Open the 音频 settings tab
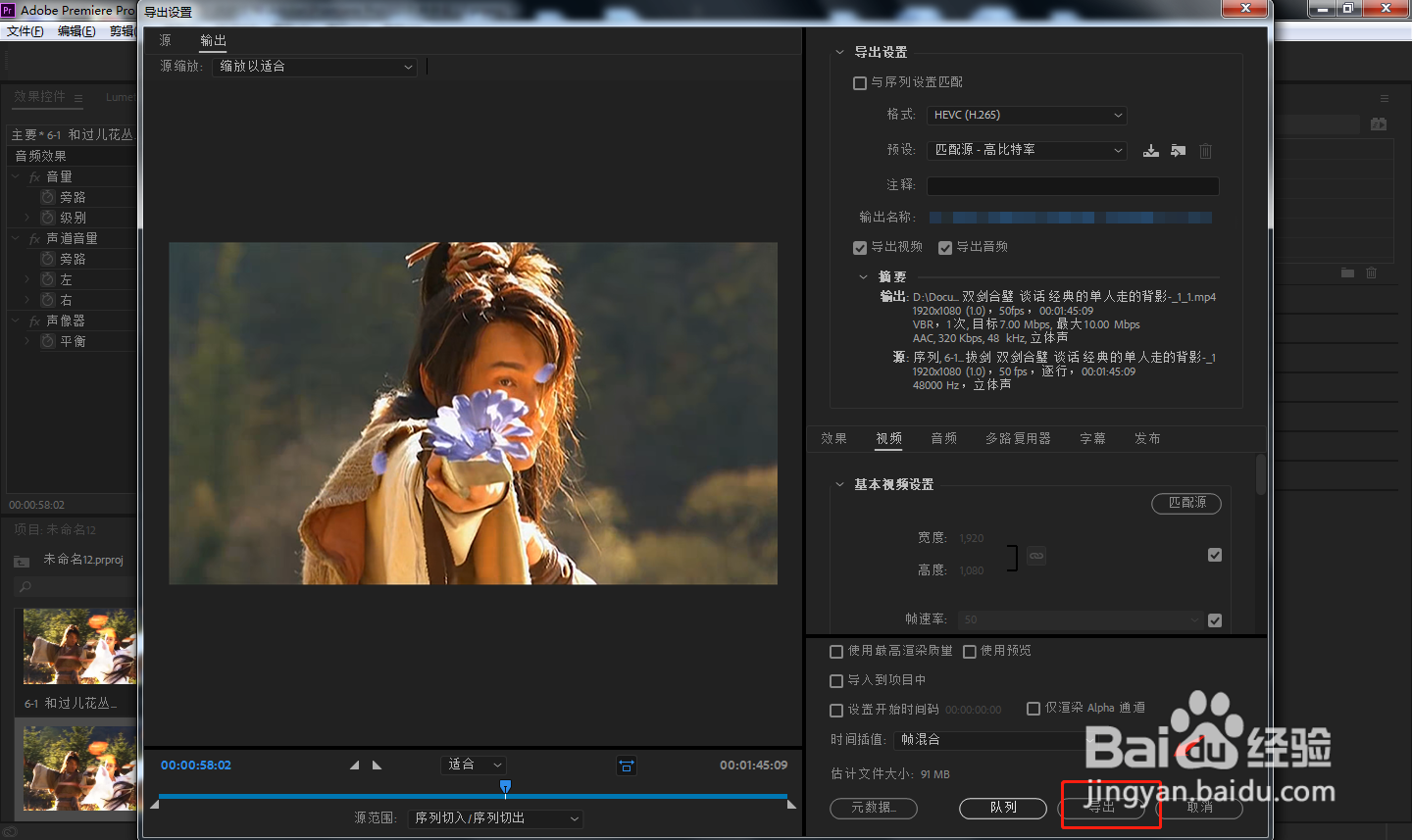Screen dimensions: 1412x840 coord(943,439)
